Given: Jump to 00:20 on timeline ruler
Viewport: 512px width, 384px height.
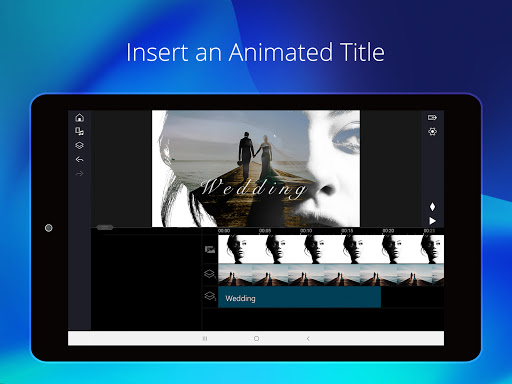Looking at the screenshot, I should (388, 231).
